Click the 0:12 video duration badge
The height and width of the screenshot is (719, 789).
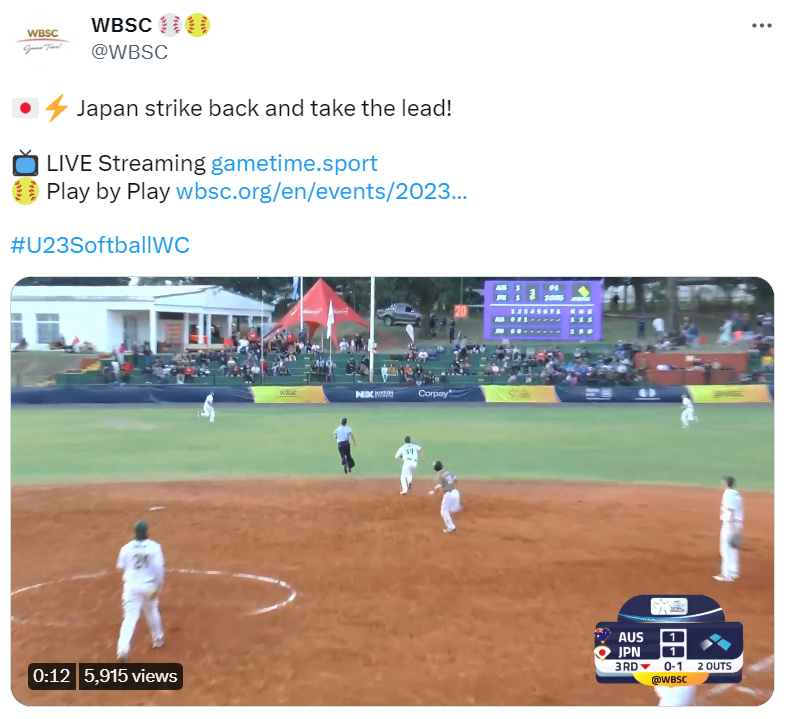point(51,676)
